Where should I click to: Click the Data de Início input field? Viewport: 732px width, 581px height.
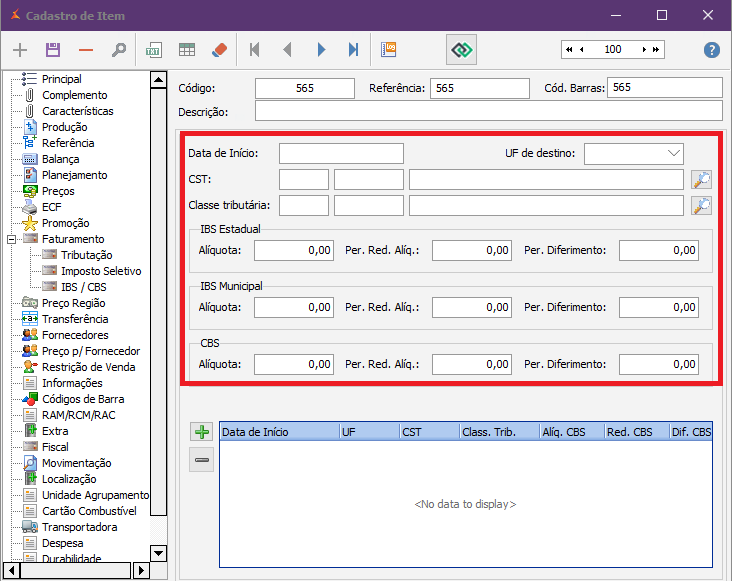click(341, 153)
